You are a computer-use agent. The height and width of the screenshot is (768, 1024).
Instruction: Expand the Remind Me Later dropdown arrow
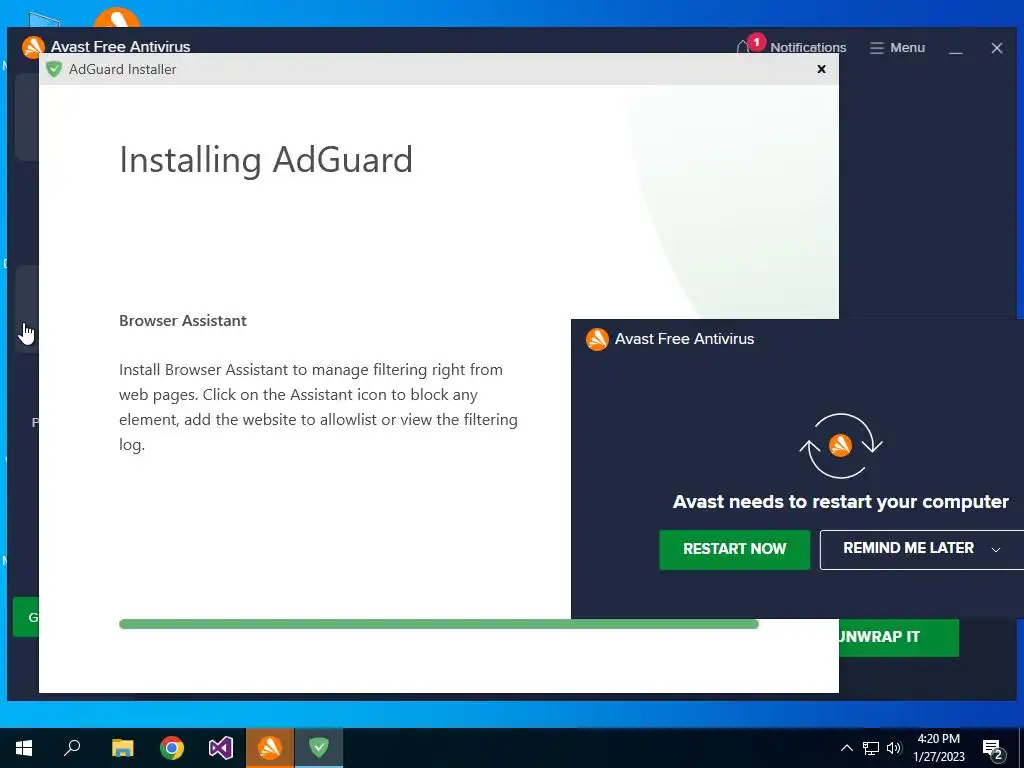click(x=996, y=550)
